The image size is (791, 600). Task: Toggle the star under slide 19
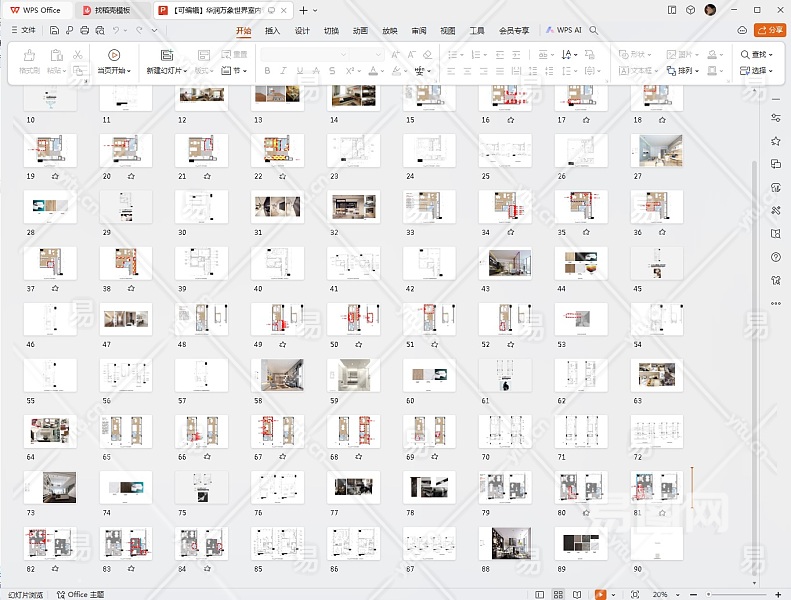click(55, 176)
